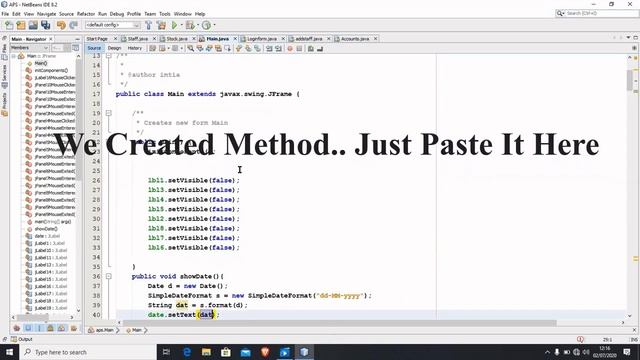This screenshot has width=640, height=360.
Task: Run the project with the green play icon
Action: click(x=174, y=25)
